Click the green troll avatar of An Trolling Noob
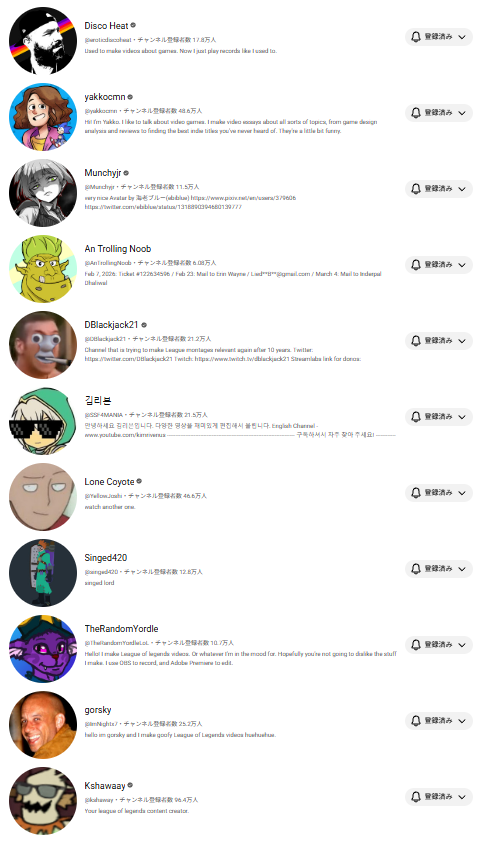The height and width of the screenshot is (845, 497). click(x=43, y=268)
